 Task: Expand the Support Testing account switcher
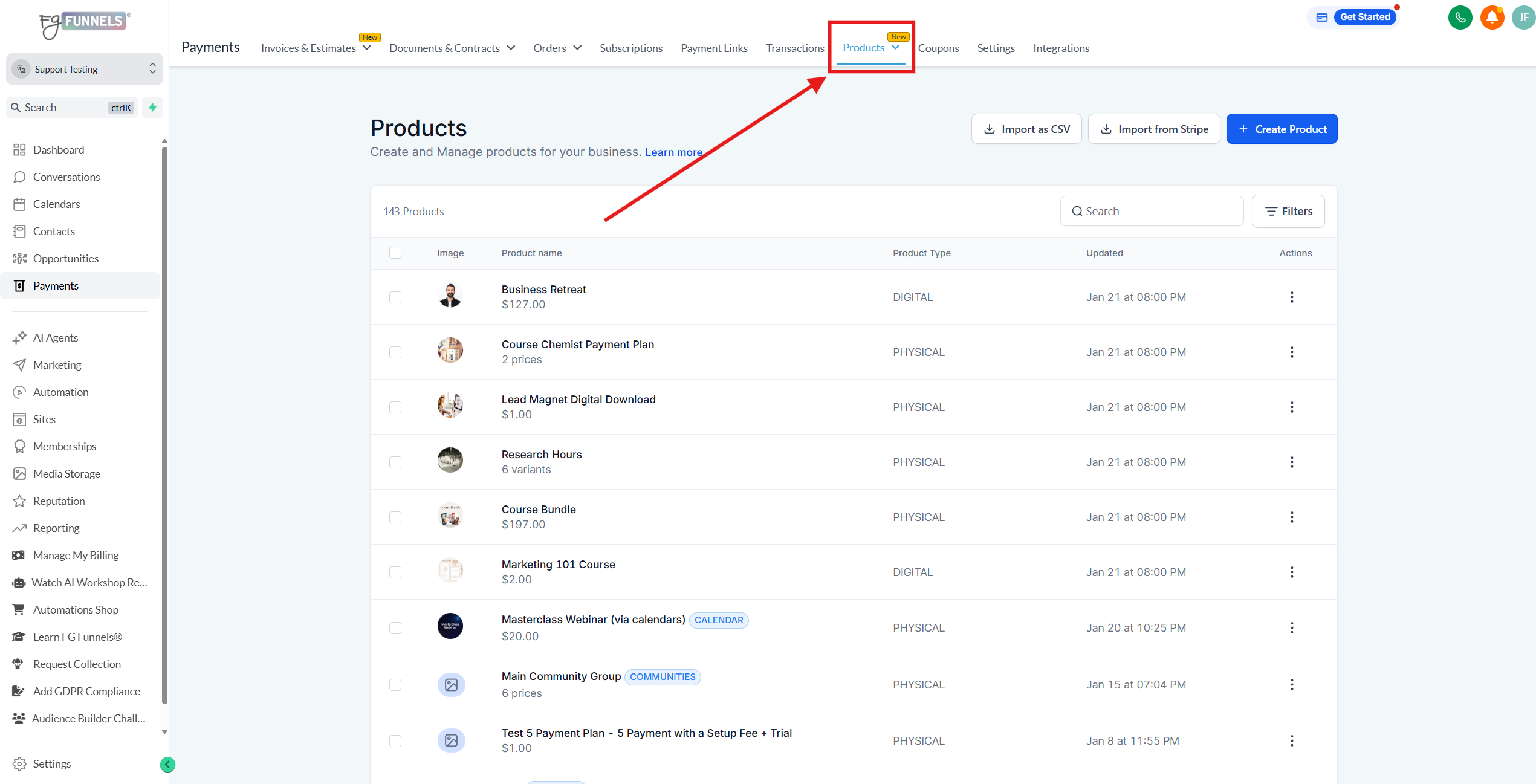pyautogui.click(x=85, y=69)
